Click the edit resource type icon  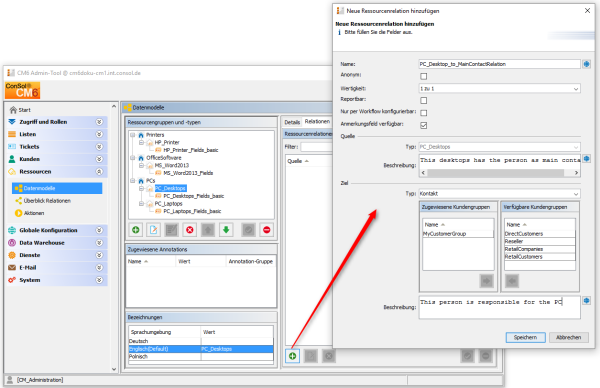pyautogui.click(x=153, y=230)
